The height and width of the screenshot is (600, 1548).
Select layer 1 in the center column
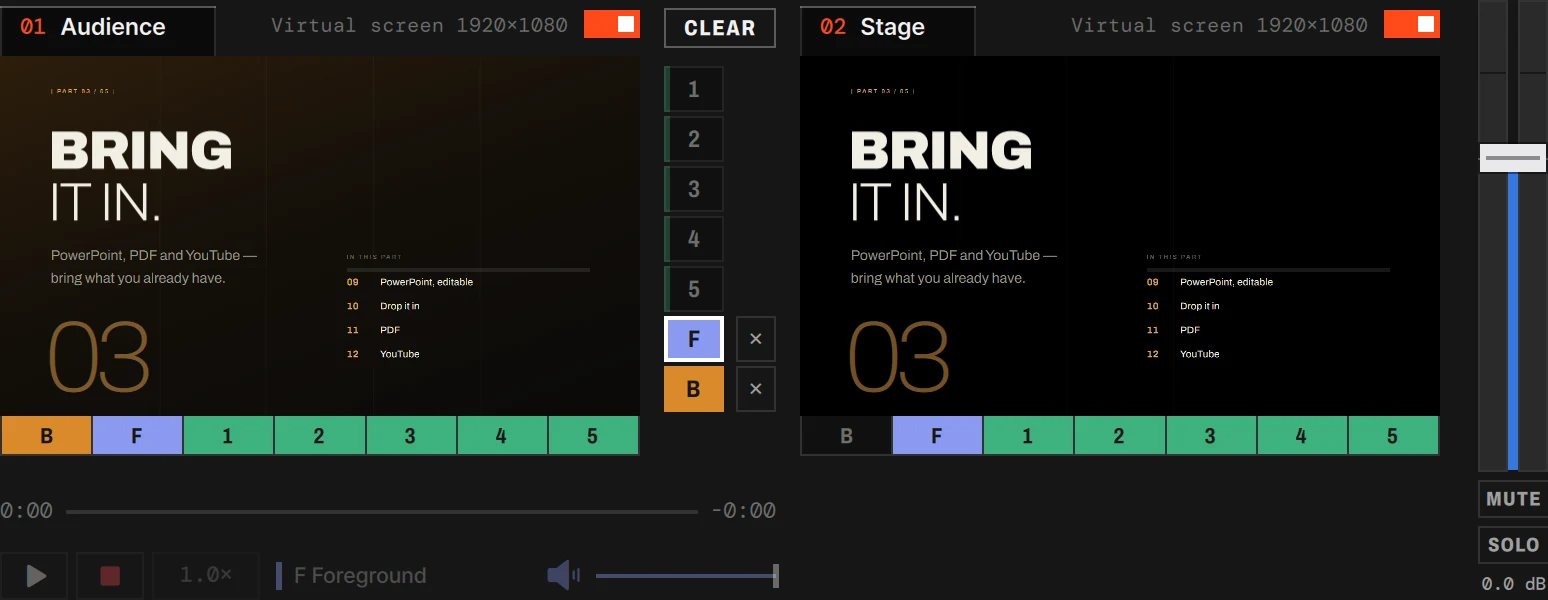click(694, 89)
